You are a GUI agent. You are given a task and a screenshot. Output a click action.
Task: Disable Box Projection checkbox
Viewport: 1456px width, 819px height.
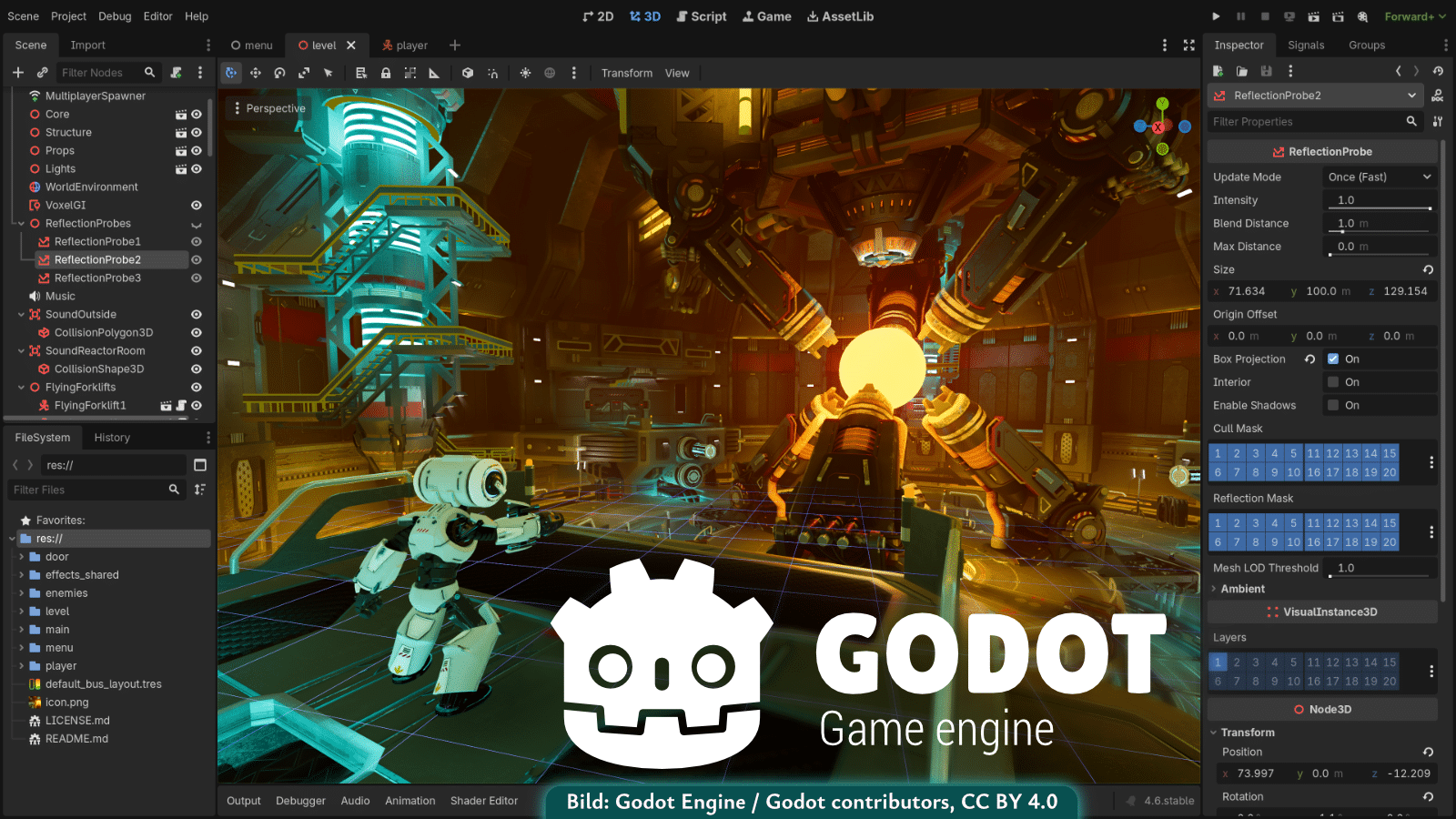pyautogui.click(x=1333, y=359)
